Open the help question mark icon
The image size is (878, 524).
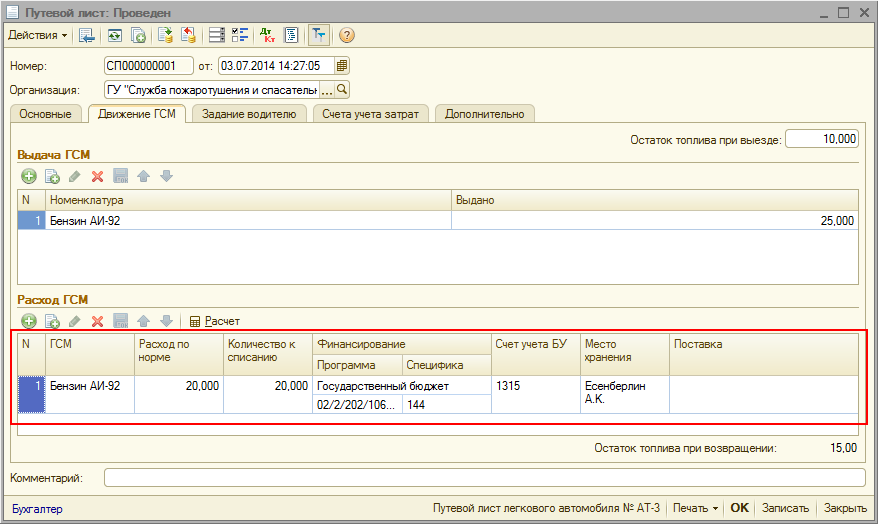coord(347,35)
